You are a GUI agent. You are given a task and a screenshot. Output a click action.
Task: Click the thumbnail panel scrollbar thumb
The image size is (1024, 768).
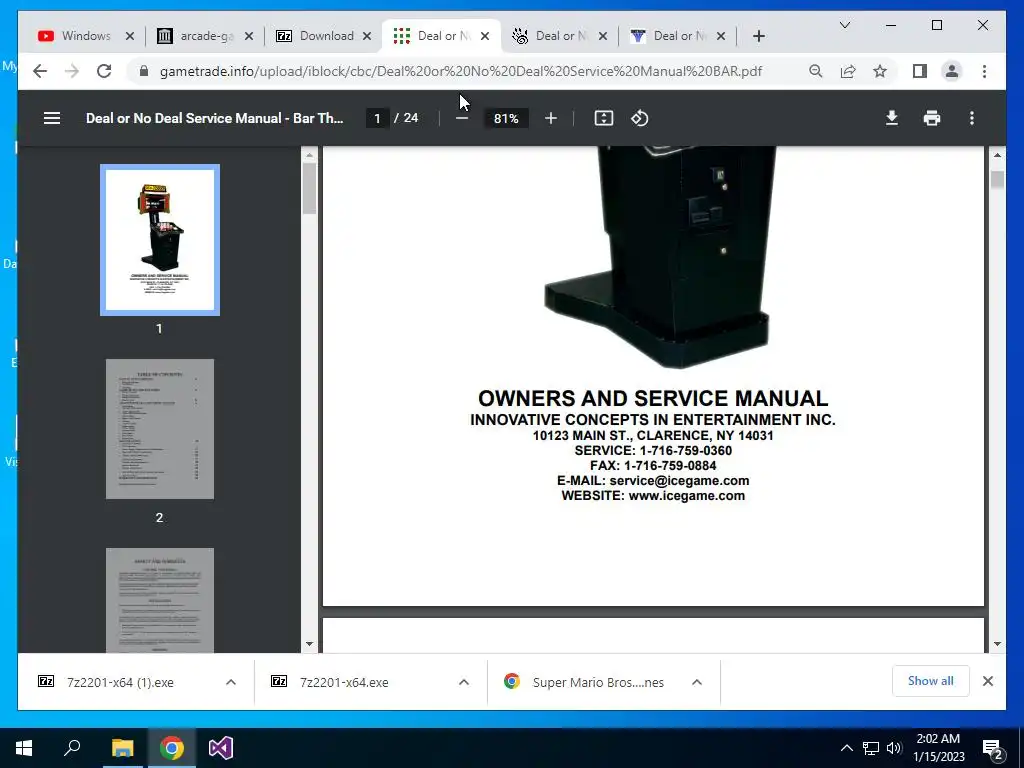tap(310, 188)
